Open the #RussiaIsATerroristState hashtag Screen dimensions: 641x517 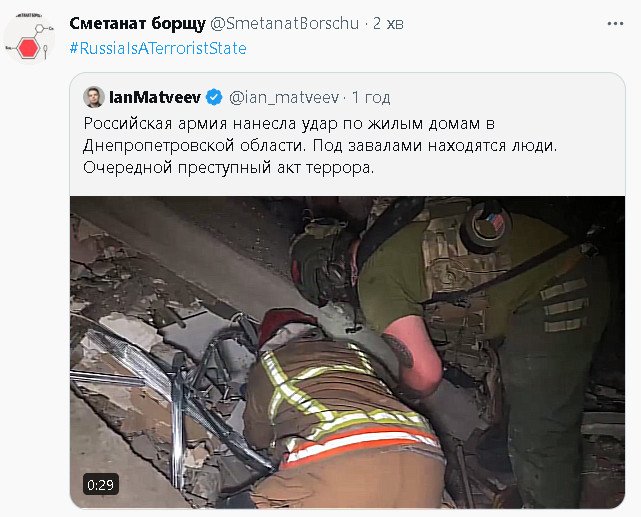pos(158,48)
